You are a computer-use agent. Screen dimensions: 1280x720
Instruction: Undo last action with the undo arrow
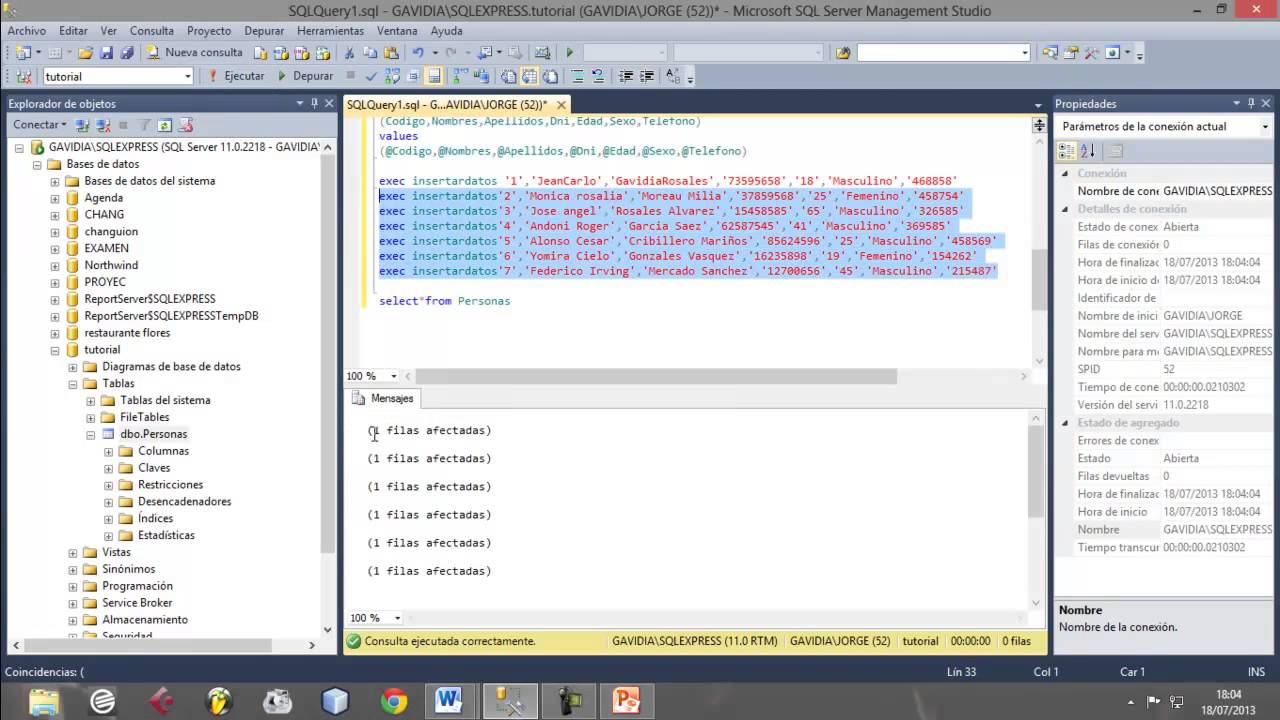click(x=418, y=52)
